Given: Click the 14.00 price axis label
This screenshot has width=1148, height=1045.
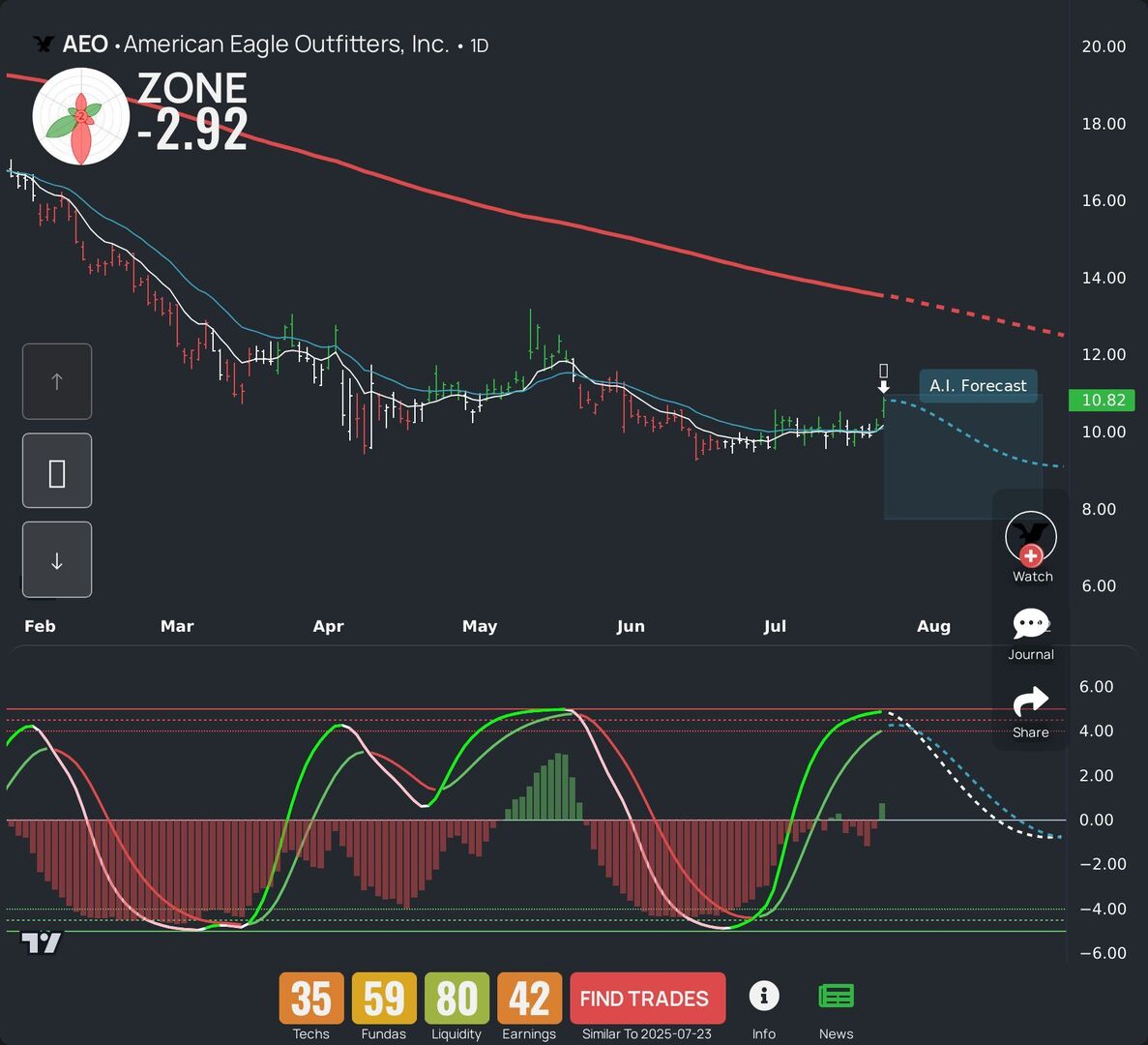Looking at the screenshot, I should [x=1104, y=278].
